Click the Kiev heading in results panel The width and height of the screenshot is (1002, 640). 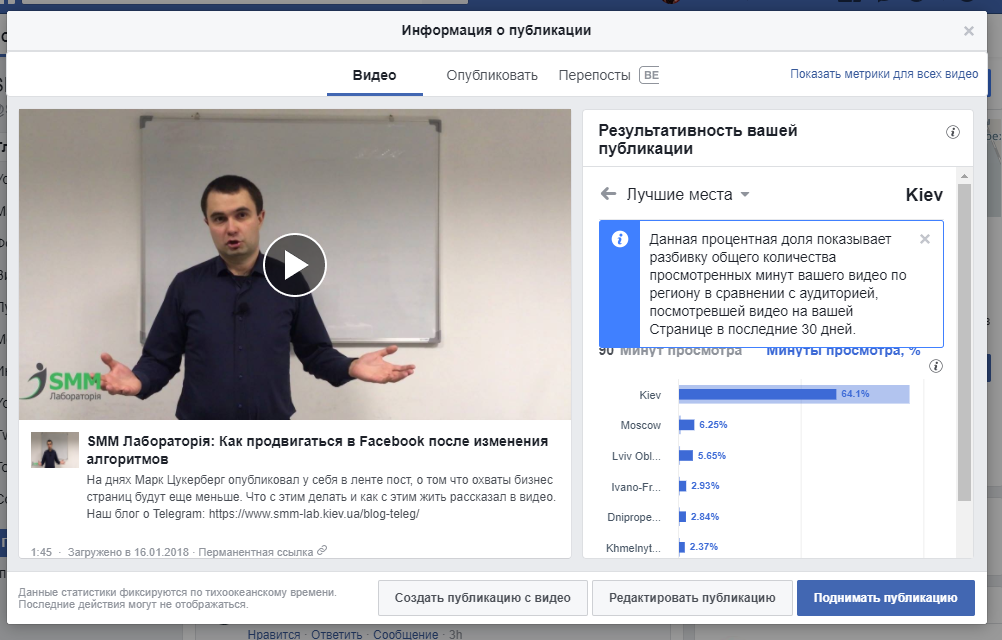point(924,195)
